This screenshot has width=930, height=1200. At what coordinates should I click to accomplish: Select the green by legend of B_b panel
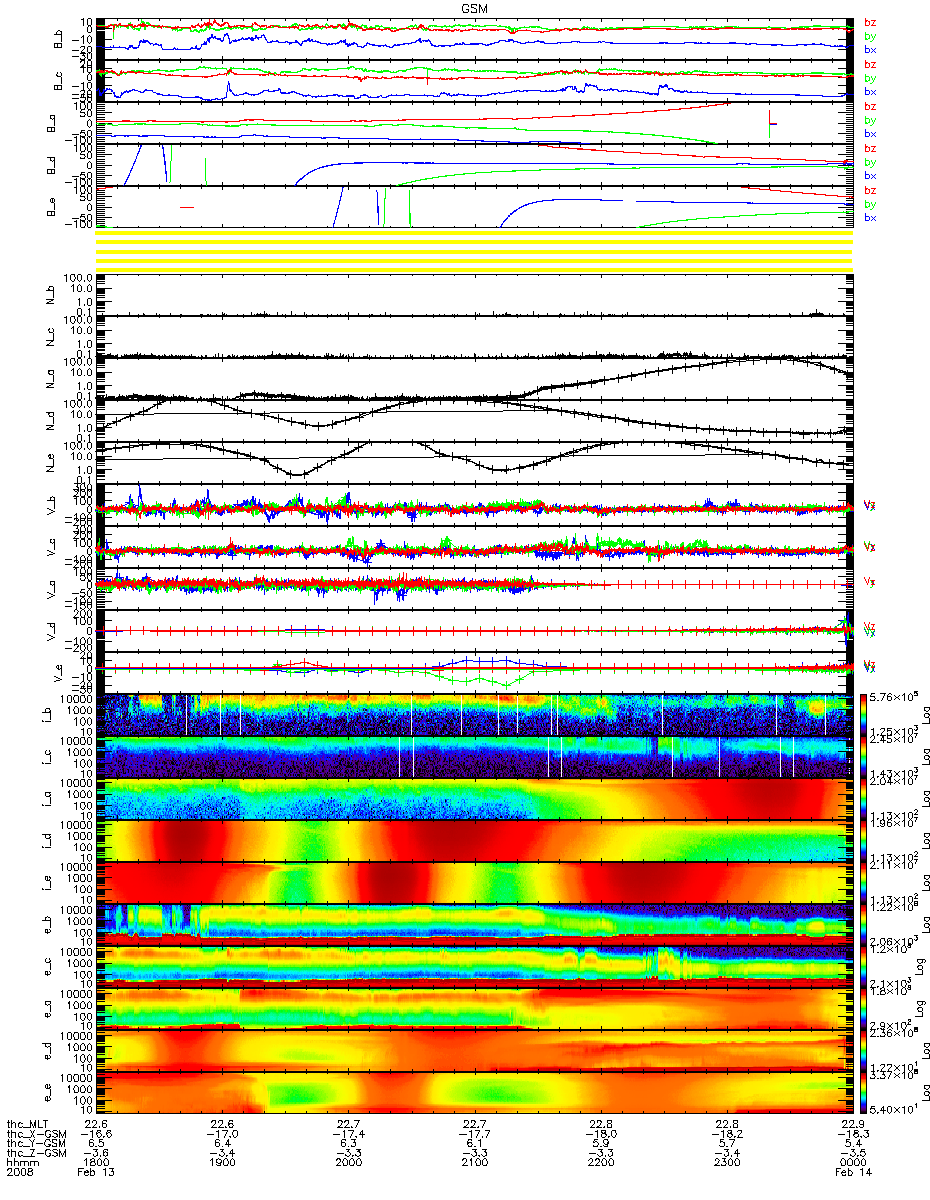tap(870, 36)
